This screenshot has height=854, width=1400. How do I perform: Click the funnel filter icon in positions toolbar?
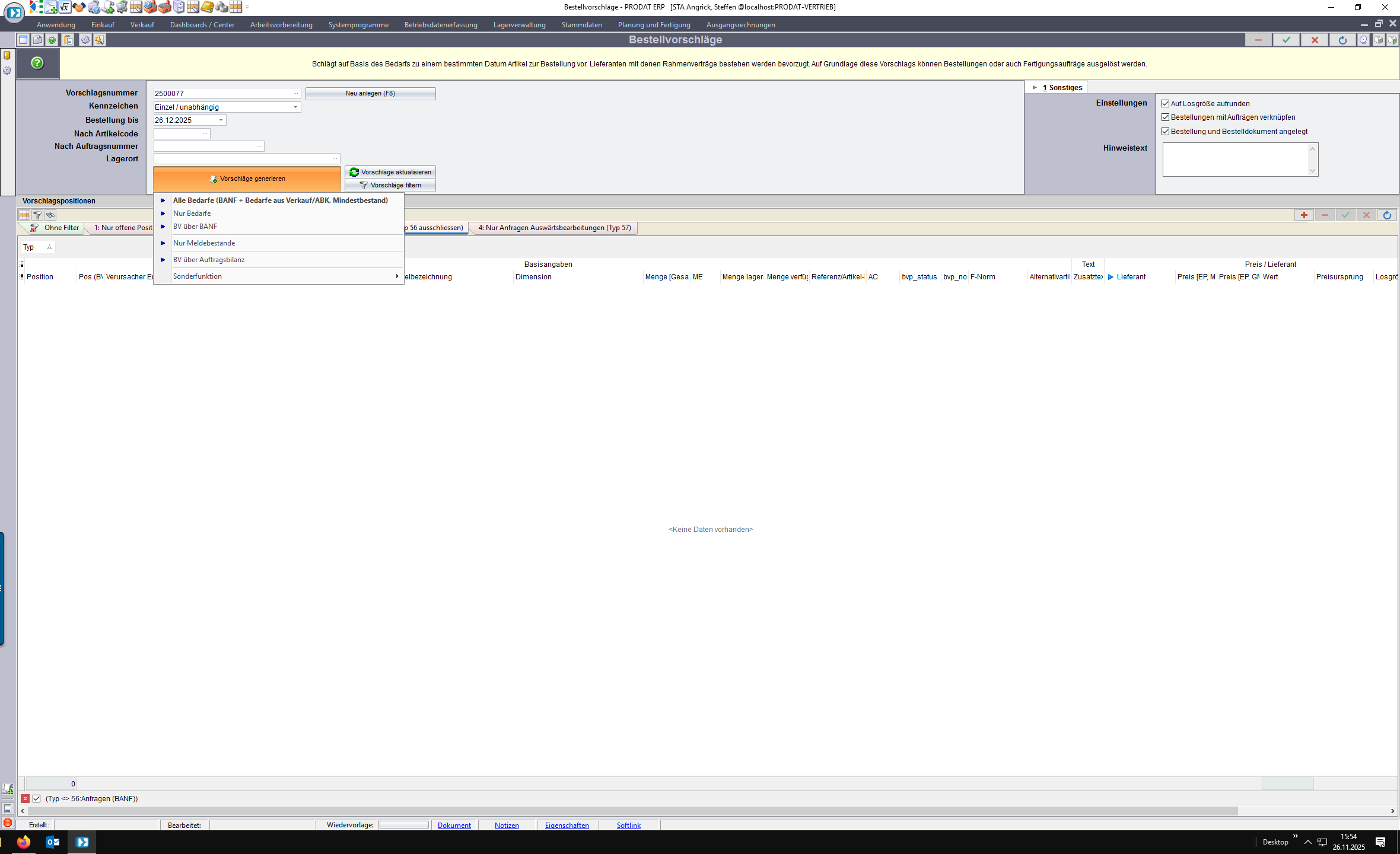click(37, 215)
